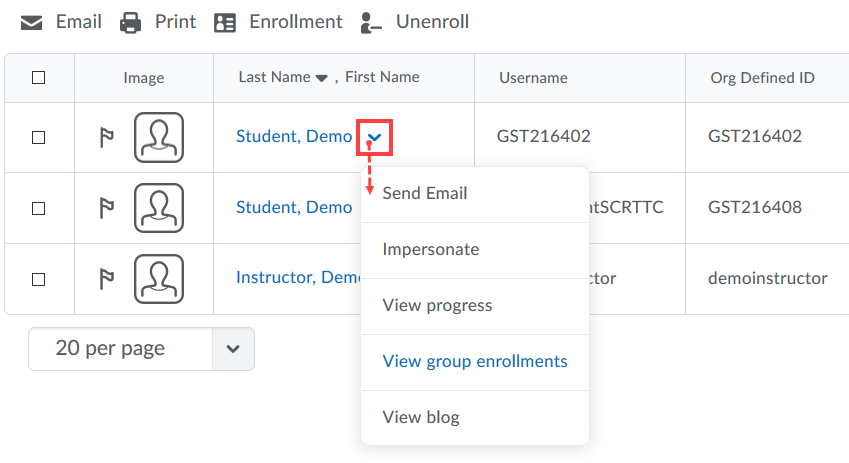Image resolution: width=849 pixels, height=463 pixels.
Task: Choose Impersonate from context menu
Action: tap(475, 250)
